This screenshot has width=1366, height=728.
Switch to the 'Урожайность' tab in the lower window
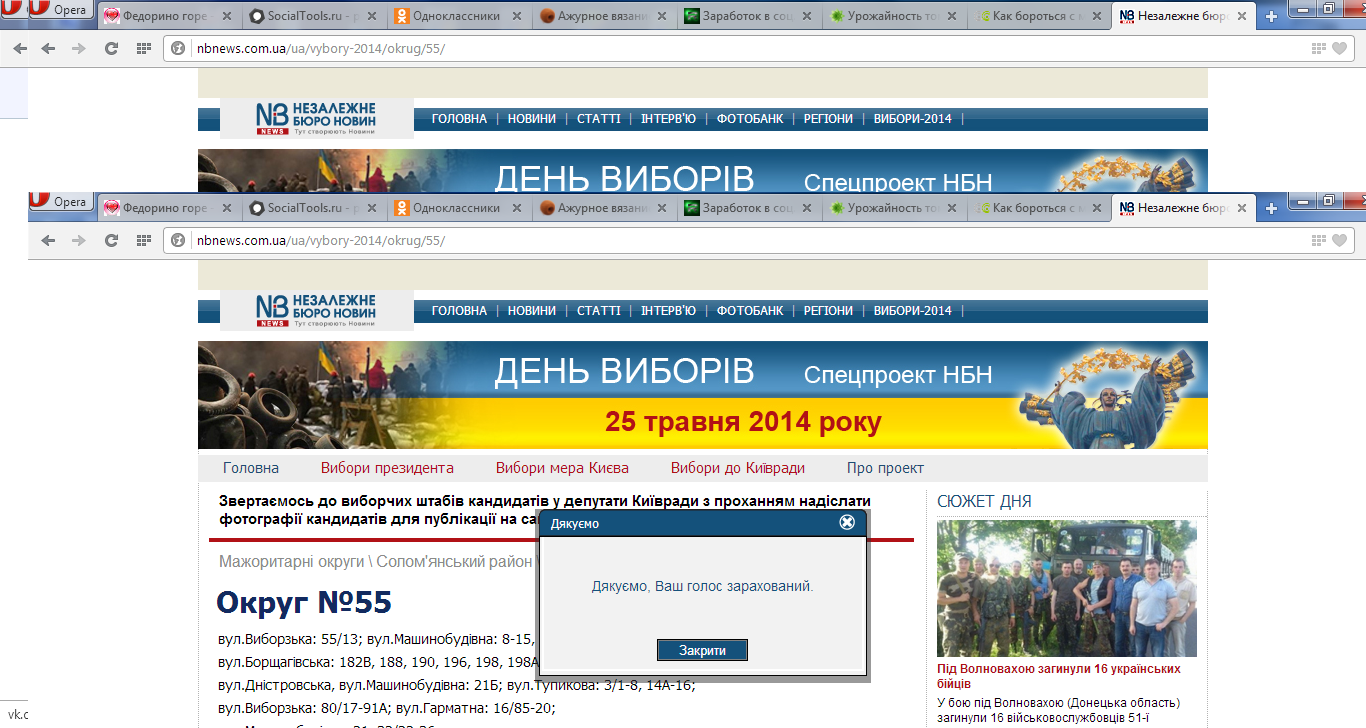tap(892, 209)
